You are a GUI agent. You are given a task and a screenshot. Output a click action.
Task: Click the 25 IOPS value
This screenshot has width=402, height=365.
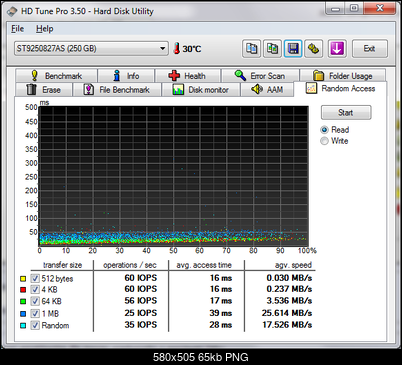(141, 313)
